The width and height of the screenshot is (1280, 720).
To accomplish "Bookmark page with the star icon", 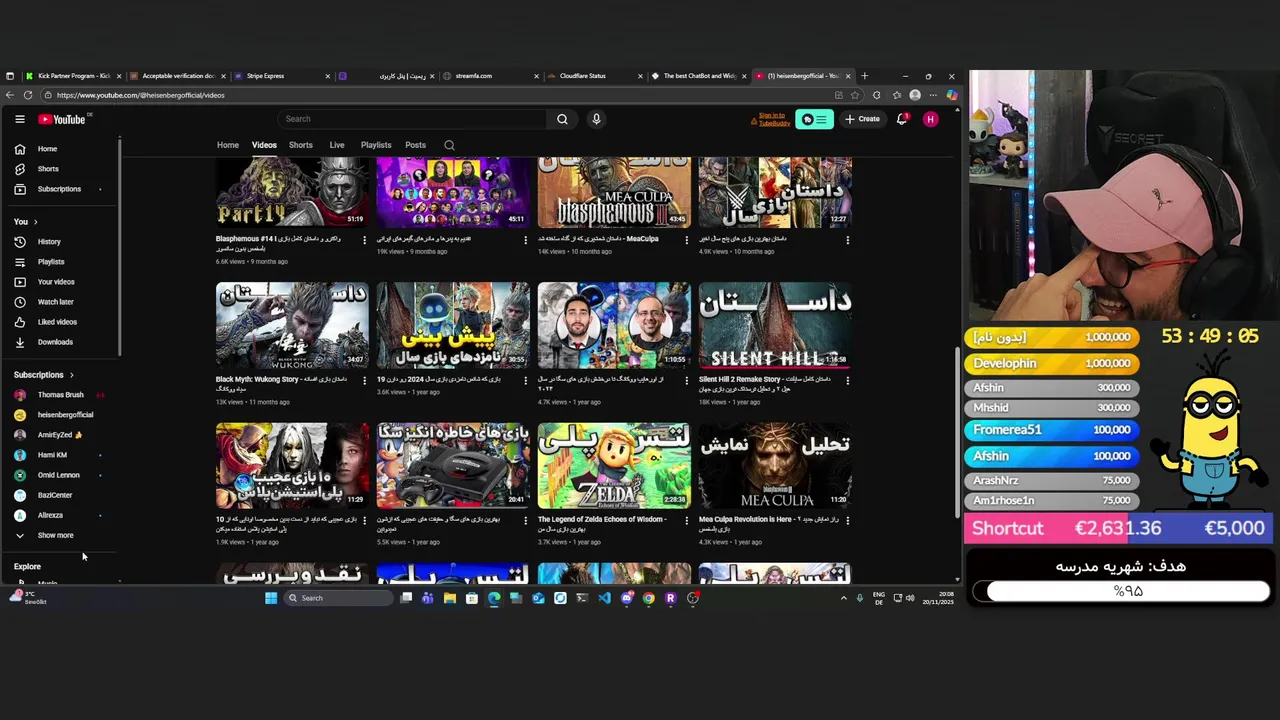I will (x=855, y=95).
